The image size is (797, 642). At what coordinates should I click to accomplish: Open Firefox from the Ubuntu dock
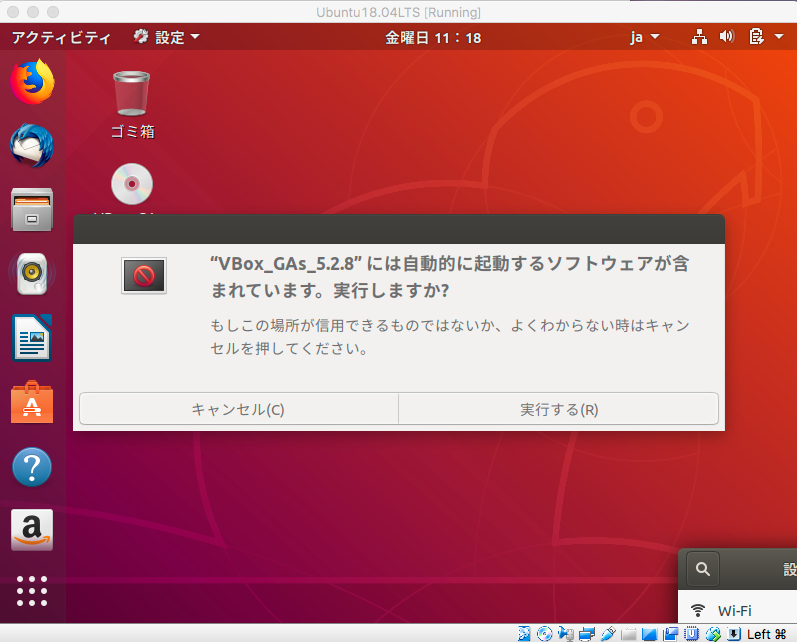(x=32, y=82)
